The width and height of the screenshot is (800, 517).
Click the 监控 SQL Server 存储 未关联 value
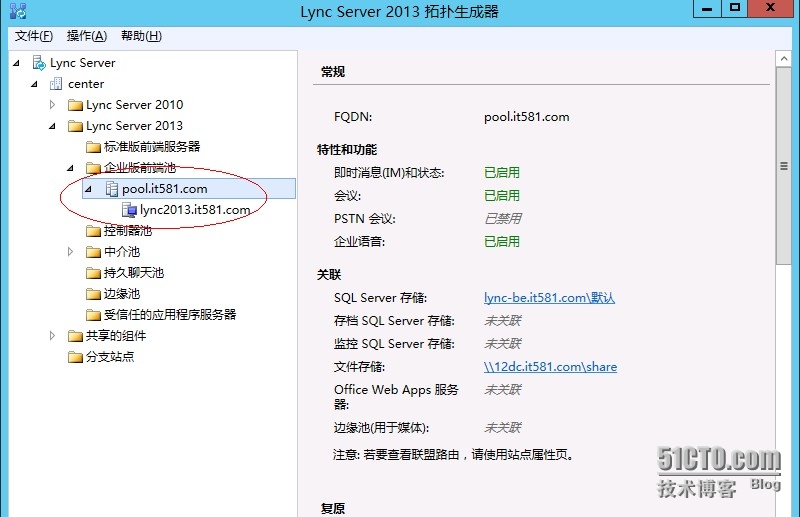click(503, 343)
